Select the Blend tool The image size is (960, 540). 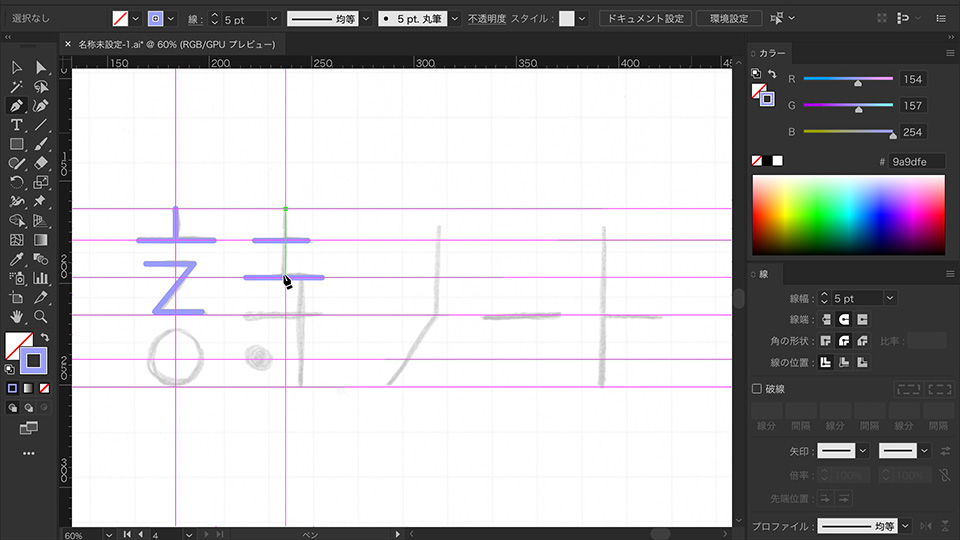40,259
